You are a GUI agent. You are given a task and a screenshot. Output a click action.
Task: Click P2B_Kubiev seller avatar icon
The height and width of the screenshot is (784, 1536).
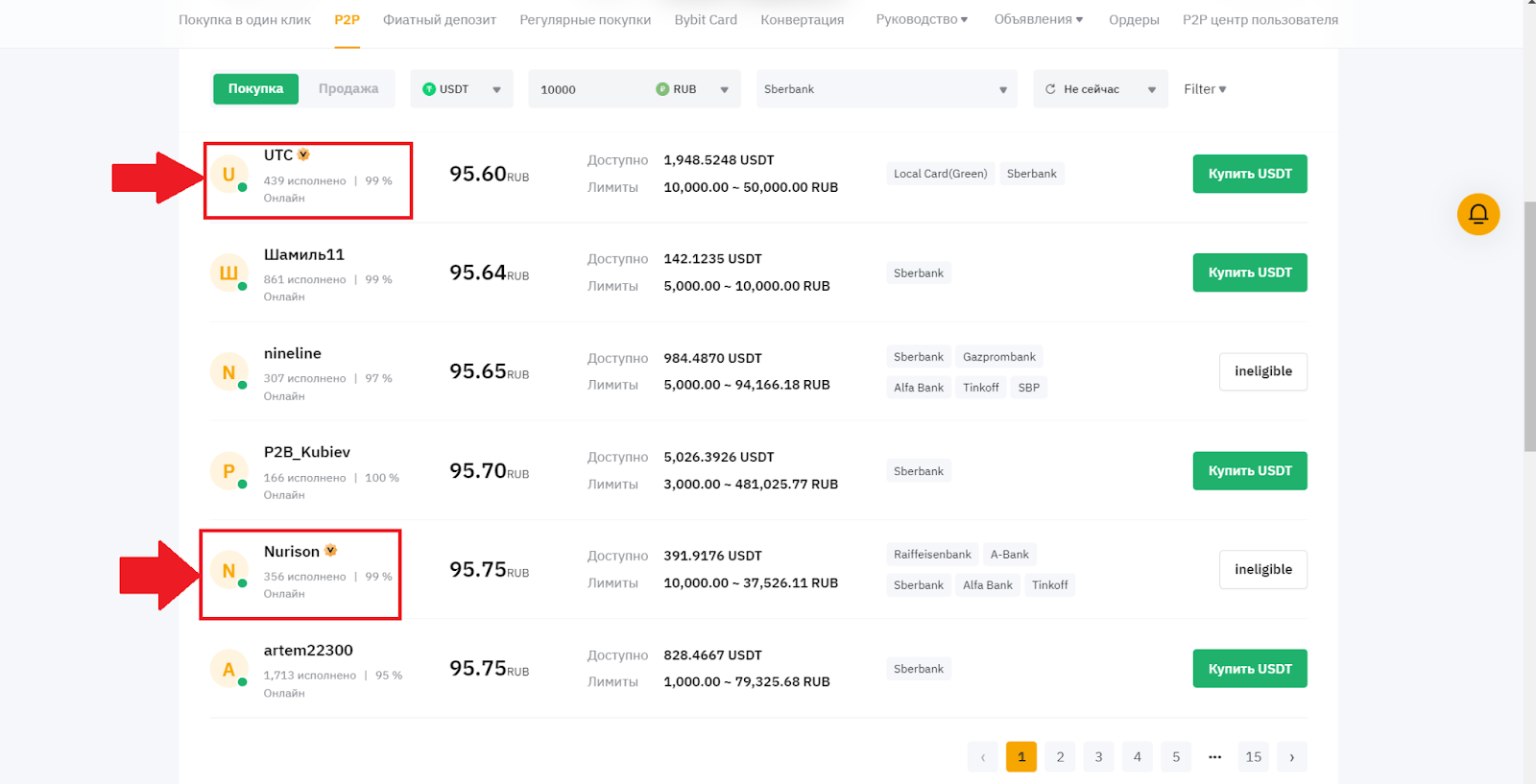pyautogui.click(x=228, y=471)
